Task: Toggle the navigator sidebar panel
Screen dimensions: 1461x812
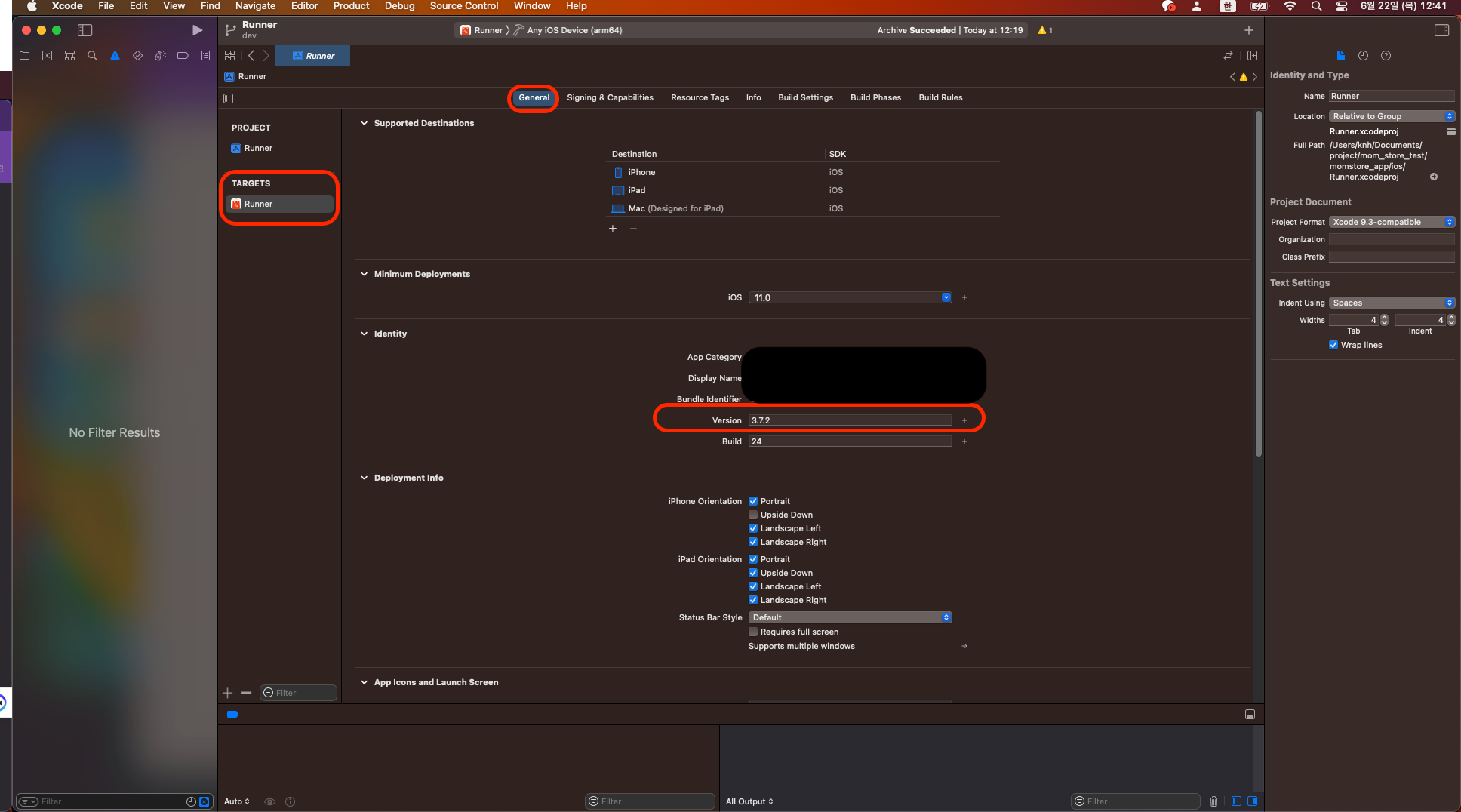Action: tap(85, 30)
